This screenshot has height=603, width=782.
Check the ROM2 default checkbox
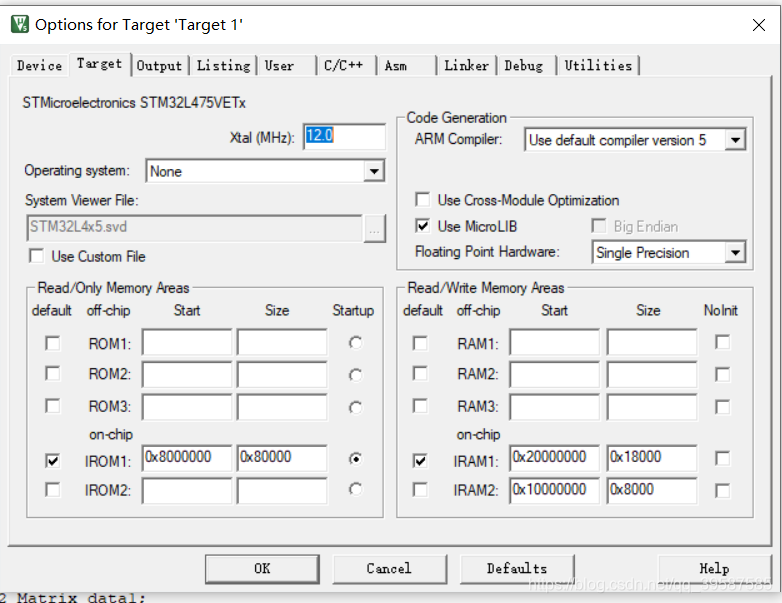52,373
